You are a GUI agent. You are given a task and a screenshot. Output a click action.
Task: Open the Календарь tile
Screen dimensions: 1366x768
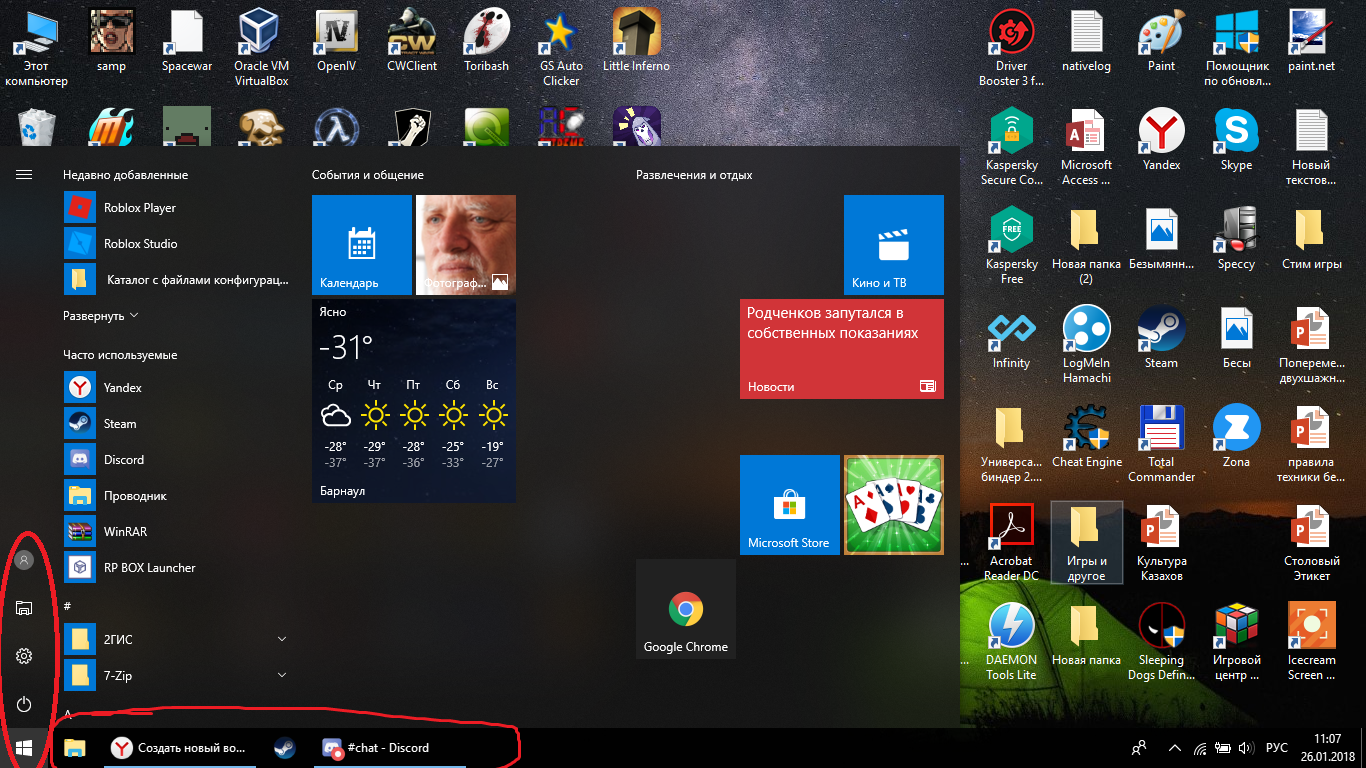(x=362, y=245)
